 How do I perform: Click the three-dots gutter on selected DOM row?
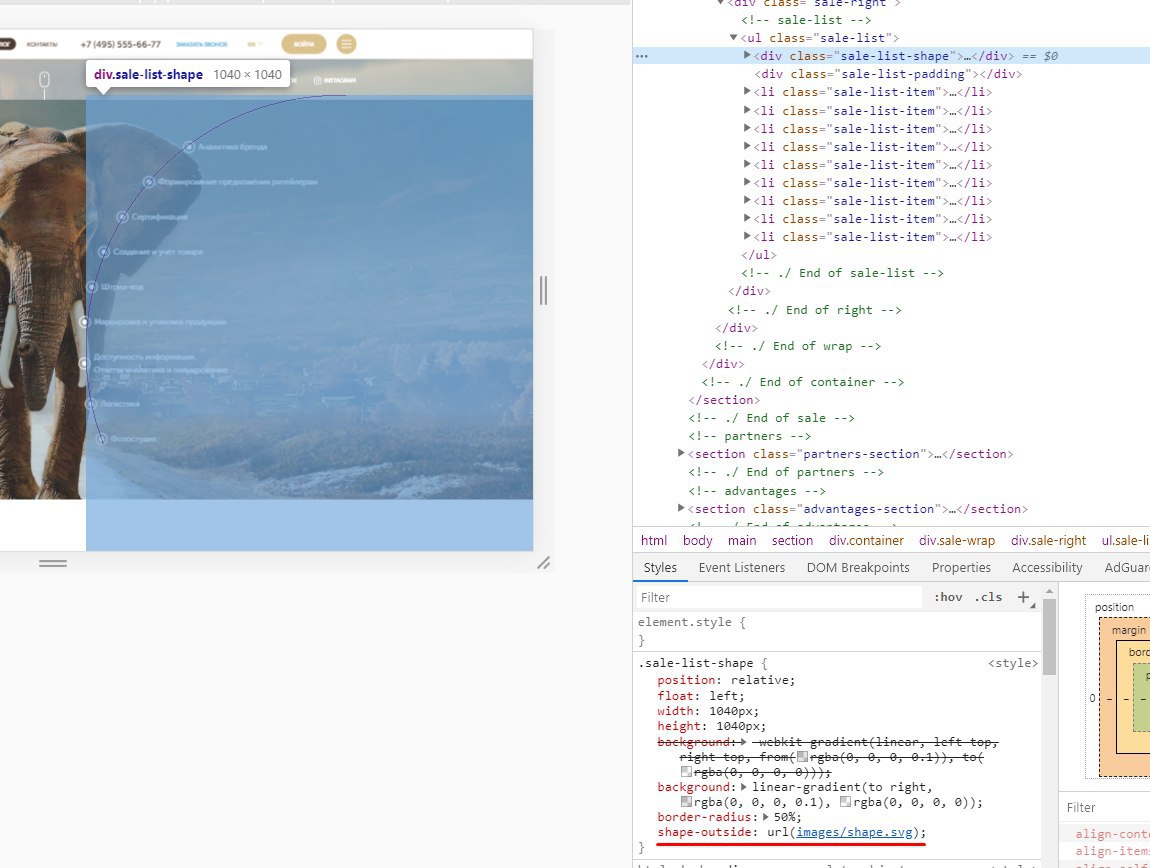(642, 56)
